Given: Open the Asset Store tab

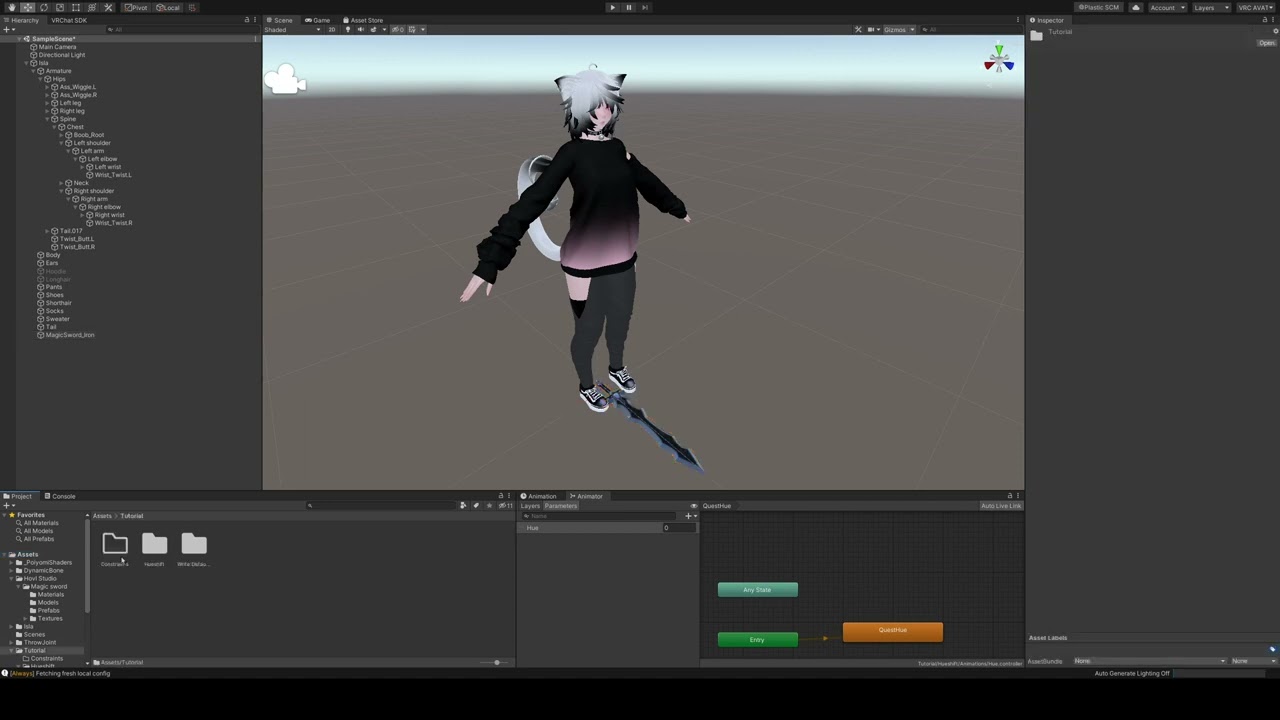Looking at the screenshot, I should click(363, 20).
